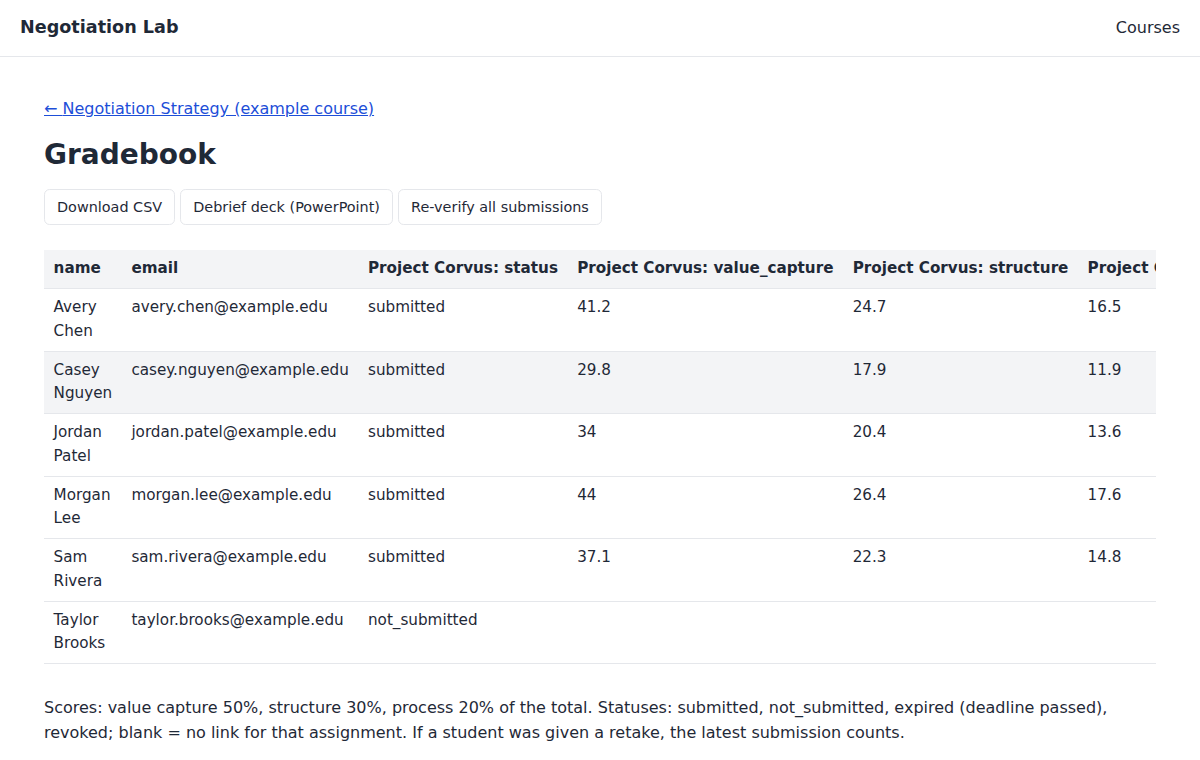This screenshot has height=760, width=1200.
Task: Go back to Negotiation Strategy course
Action: click(209, 108)
